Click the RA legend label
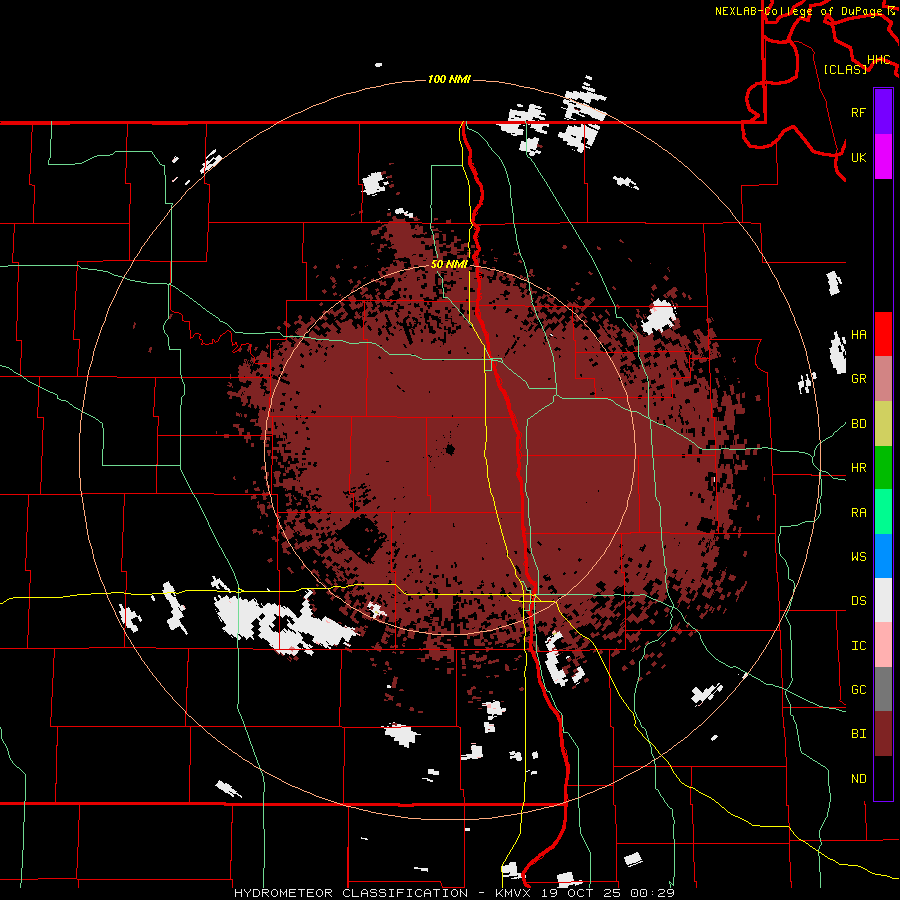Image resolution: width=900 pixels, height=900 pixels. coord(858,513)
